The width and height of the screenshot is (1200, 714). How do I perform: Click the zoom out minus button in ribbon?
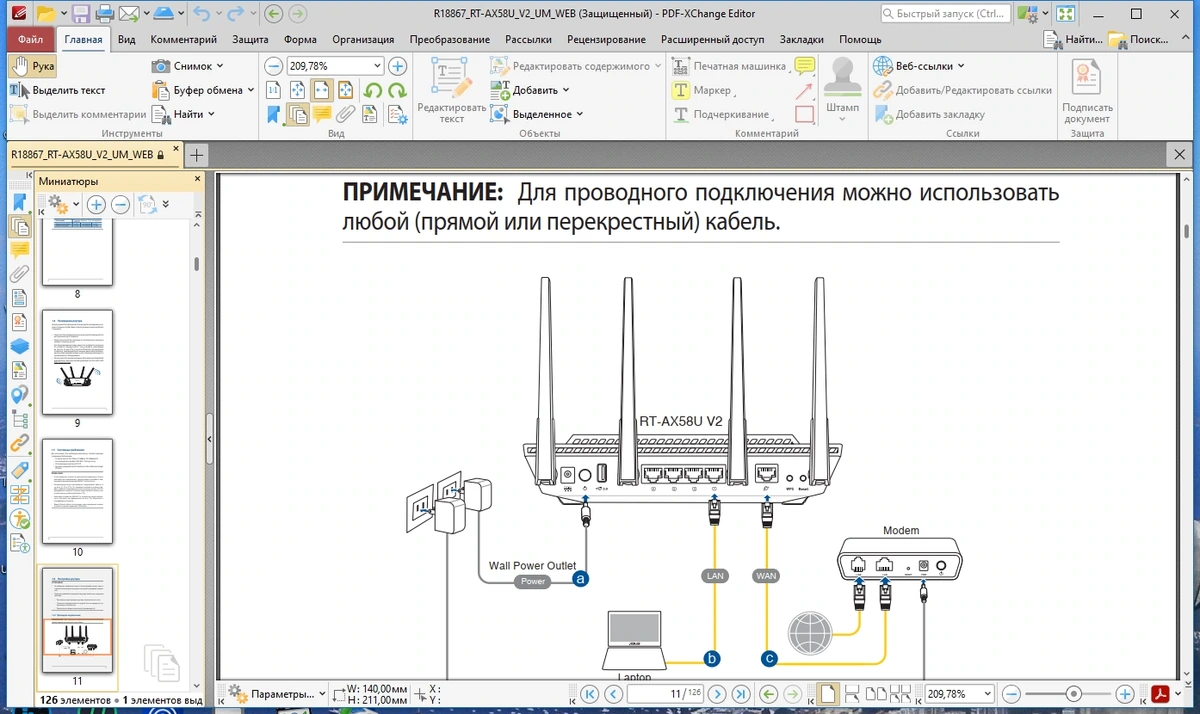coord(273,66)
